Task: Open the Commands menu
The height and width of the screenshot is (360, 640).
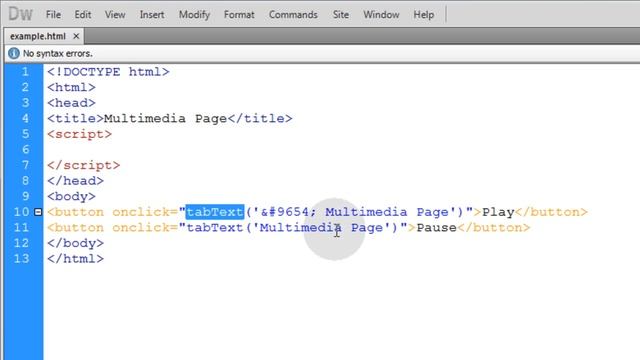Action: click(x=293, y=15)
